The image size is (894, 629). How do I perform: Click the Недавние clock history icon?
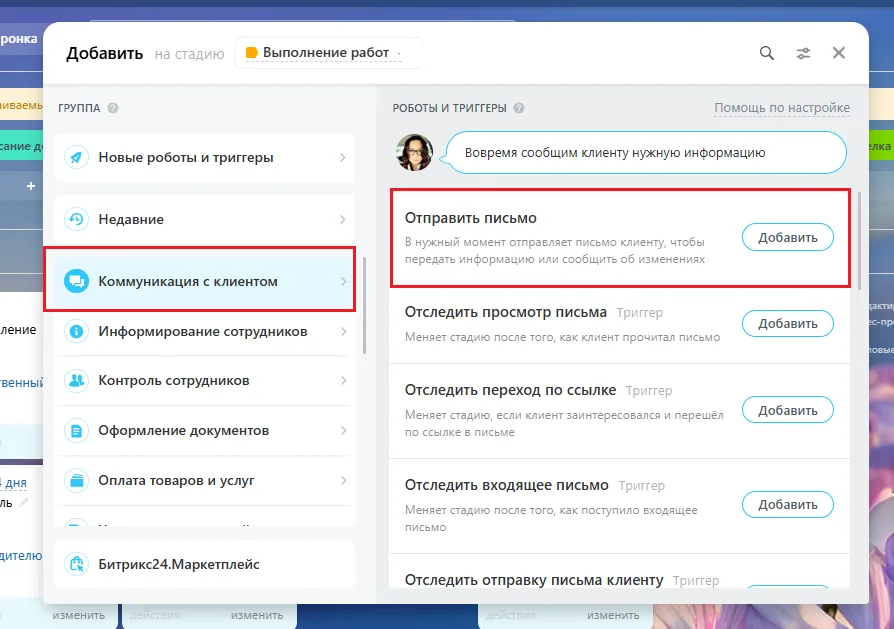click(x=76, y=219)
